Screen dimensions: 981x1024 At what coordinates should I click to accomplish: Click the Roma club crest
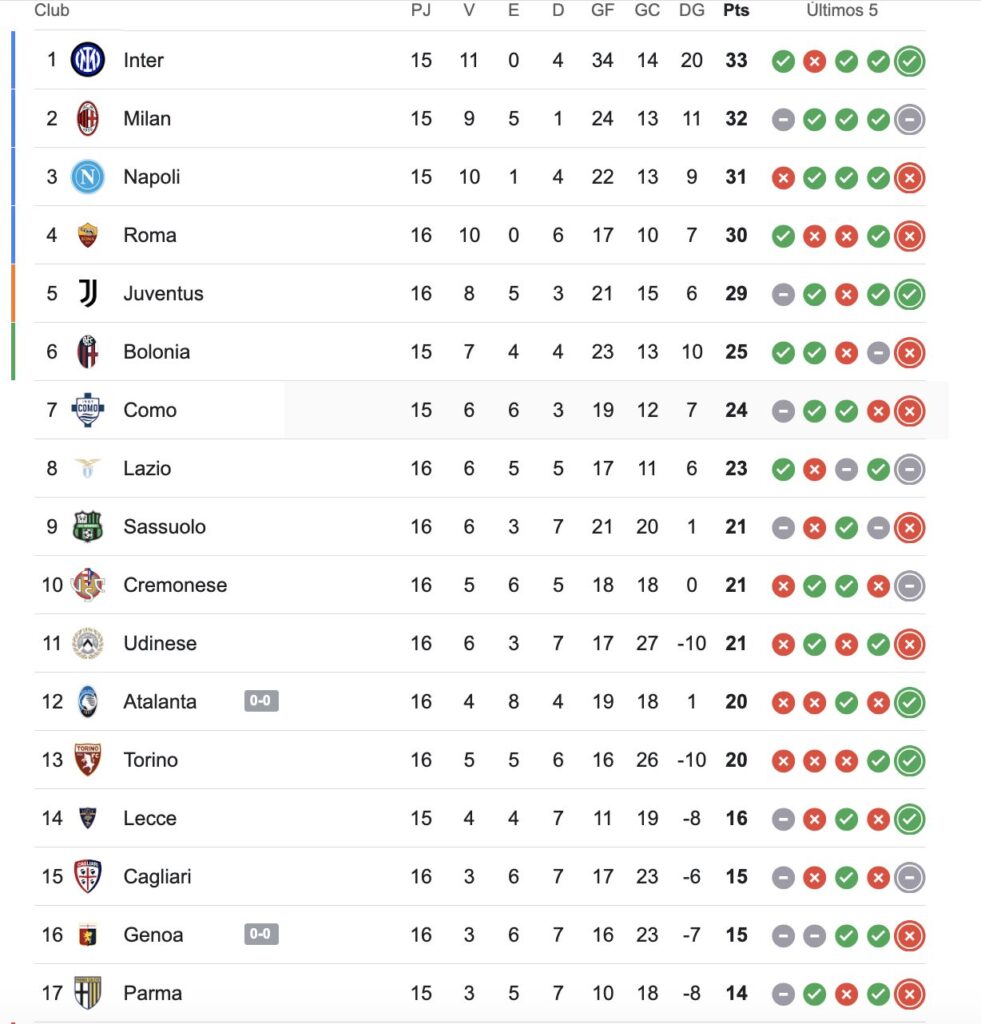pyautogui.click(x=88, y=235)
